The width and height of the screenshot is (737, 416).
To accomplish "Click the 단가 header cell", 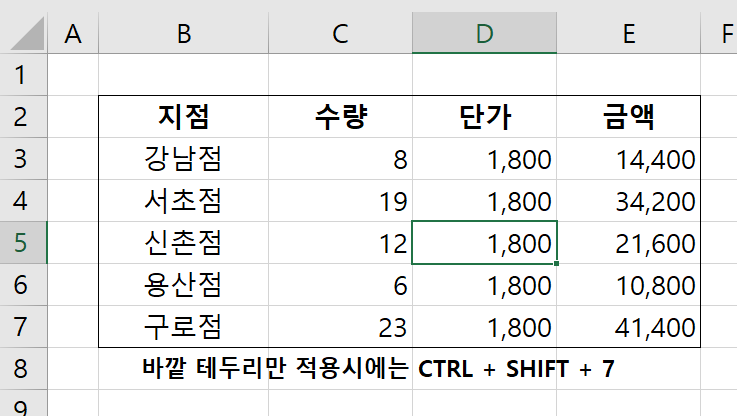I will click(485, 117).
